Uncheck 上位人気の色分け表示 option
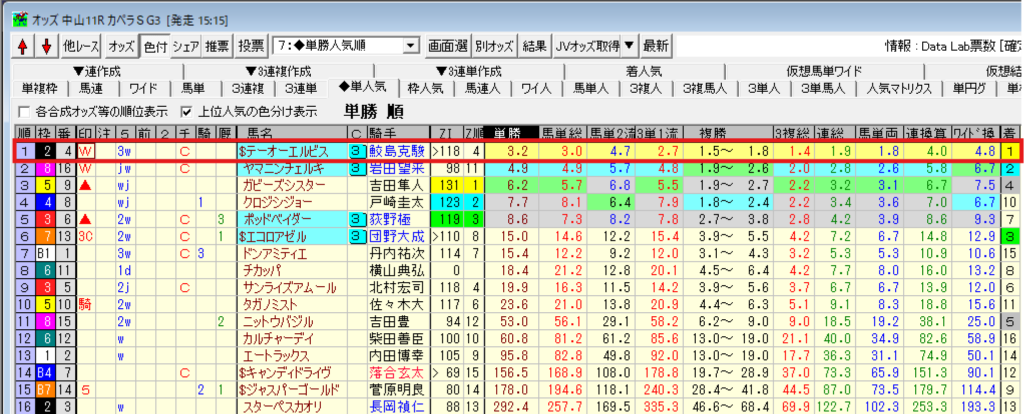Viewport: 1024px width, 414px height. (186, 111)
